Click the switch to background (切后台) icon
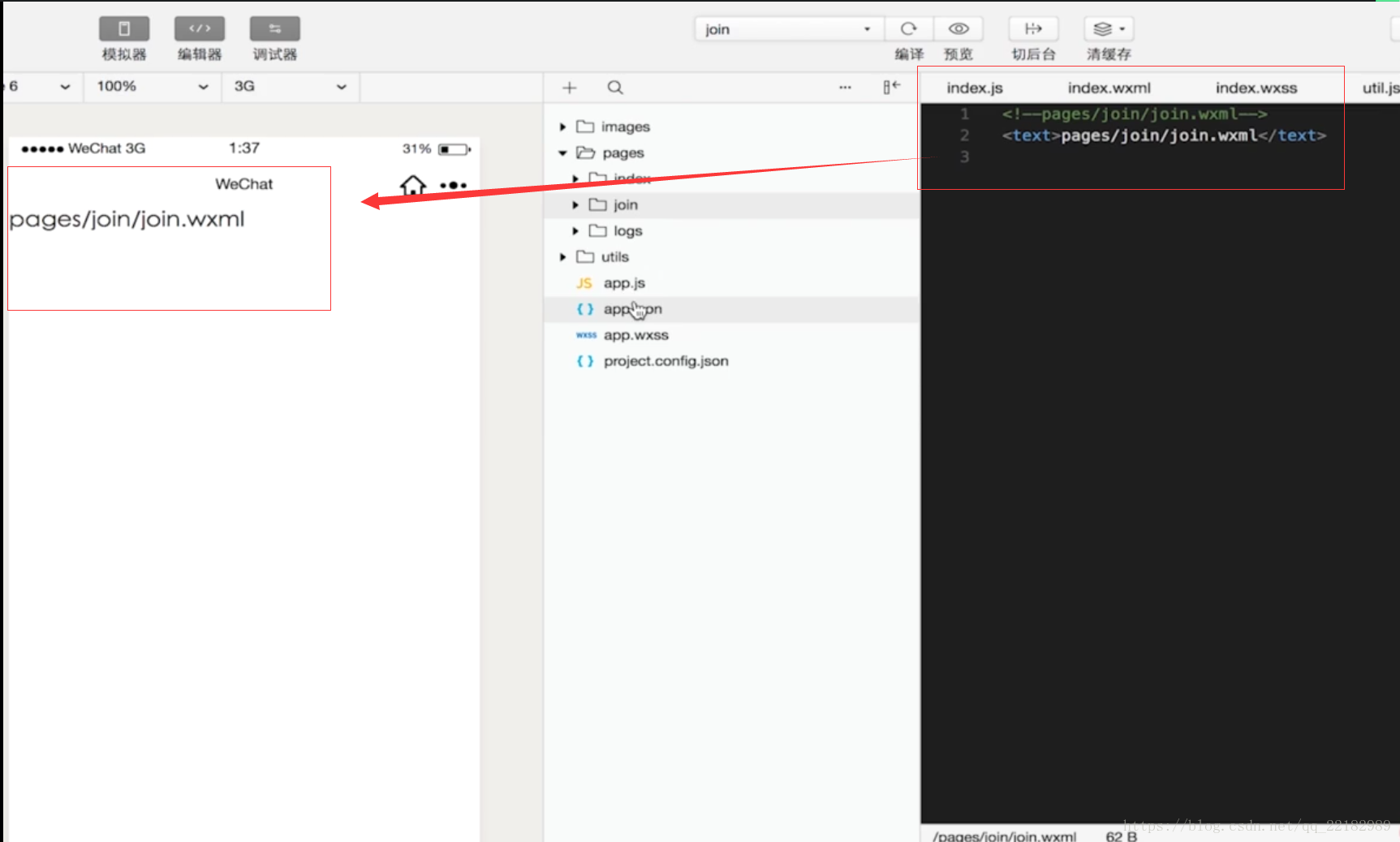The height and width of the screenshot is (842, 1400). [1033, 29]
